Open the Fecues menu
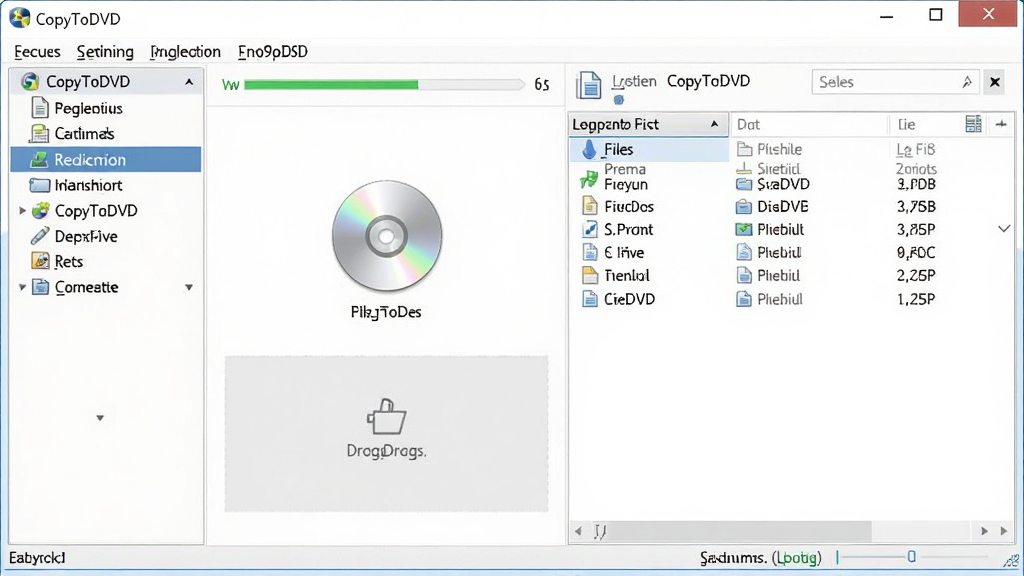The width and height of the screenshot is (1024, 576). (37, 52)
